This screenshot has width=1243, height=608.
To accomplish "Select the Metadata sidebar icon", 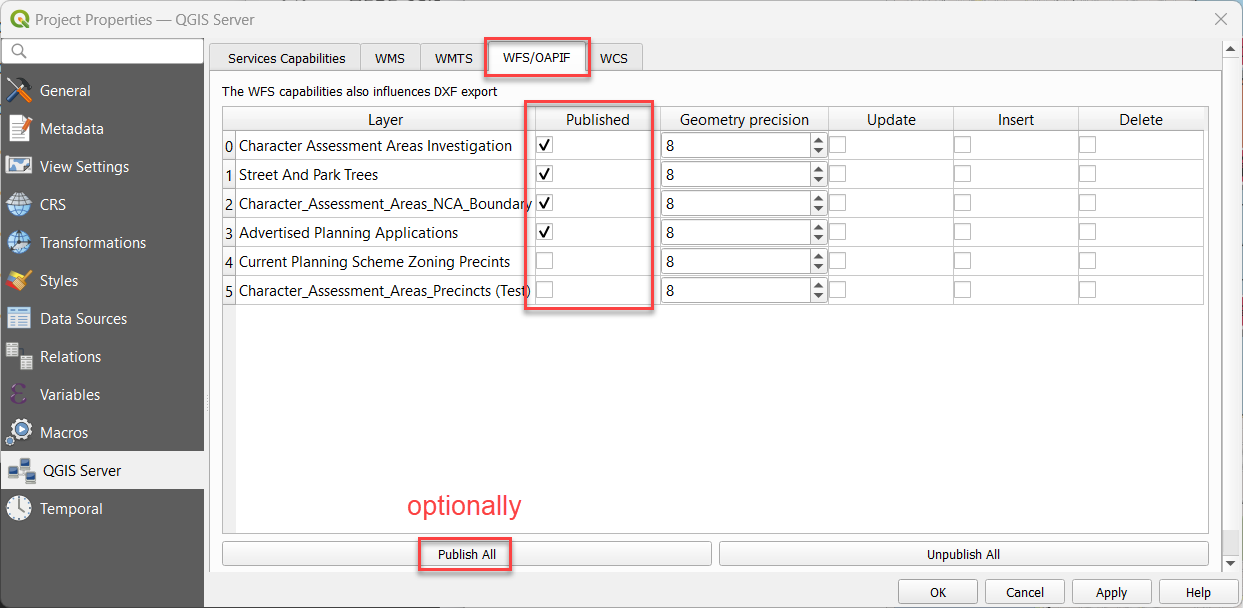I will (74, 128).
